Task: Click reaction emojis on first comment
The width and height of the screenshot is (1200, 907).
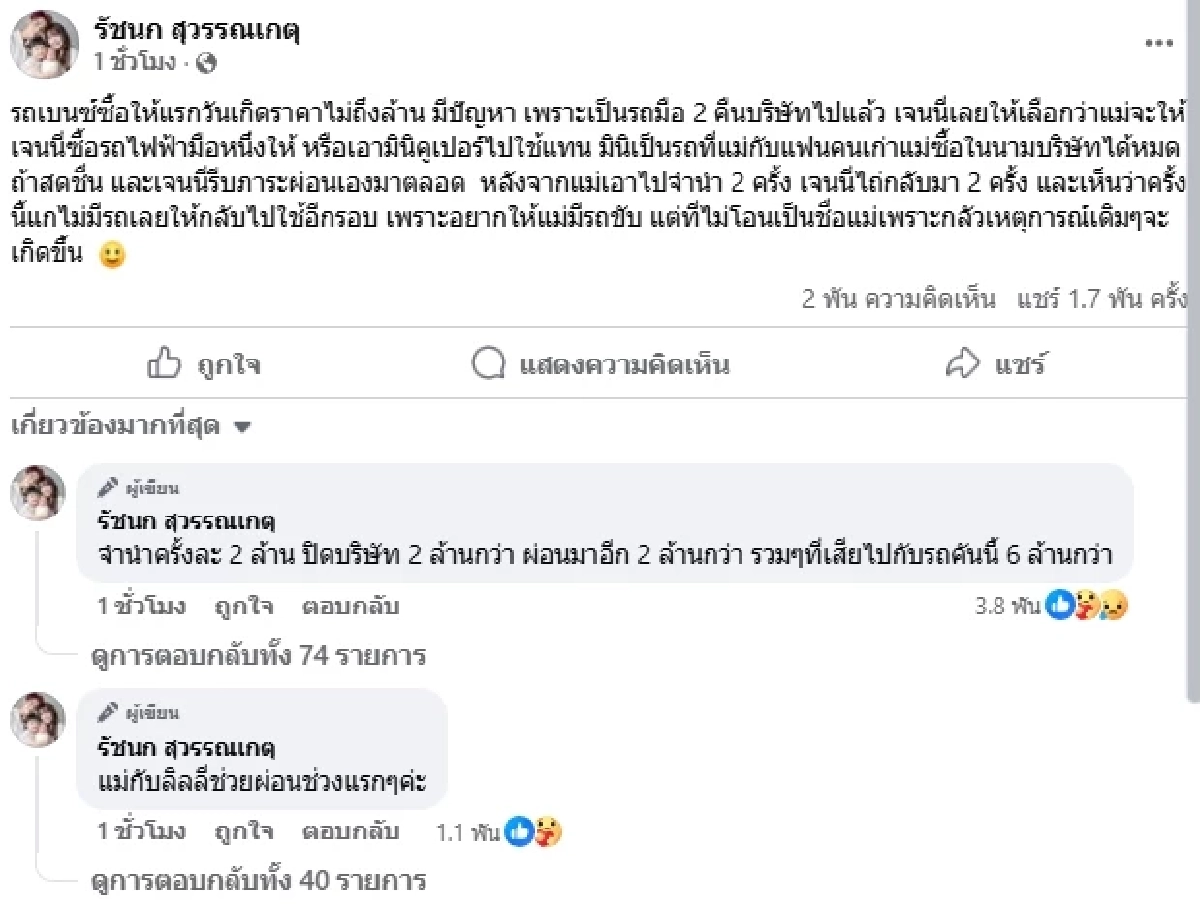Action: click(1086, 605)
